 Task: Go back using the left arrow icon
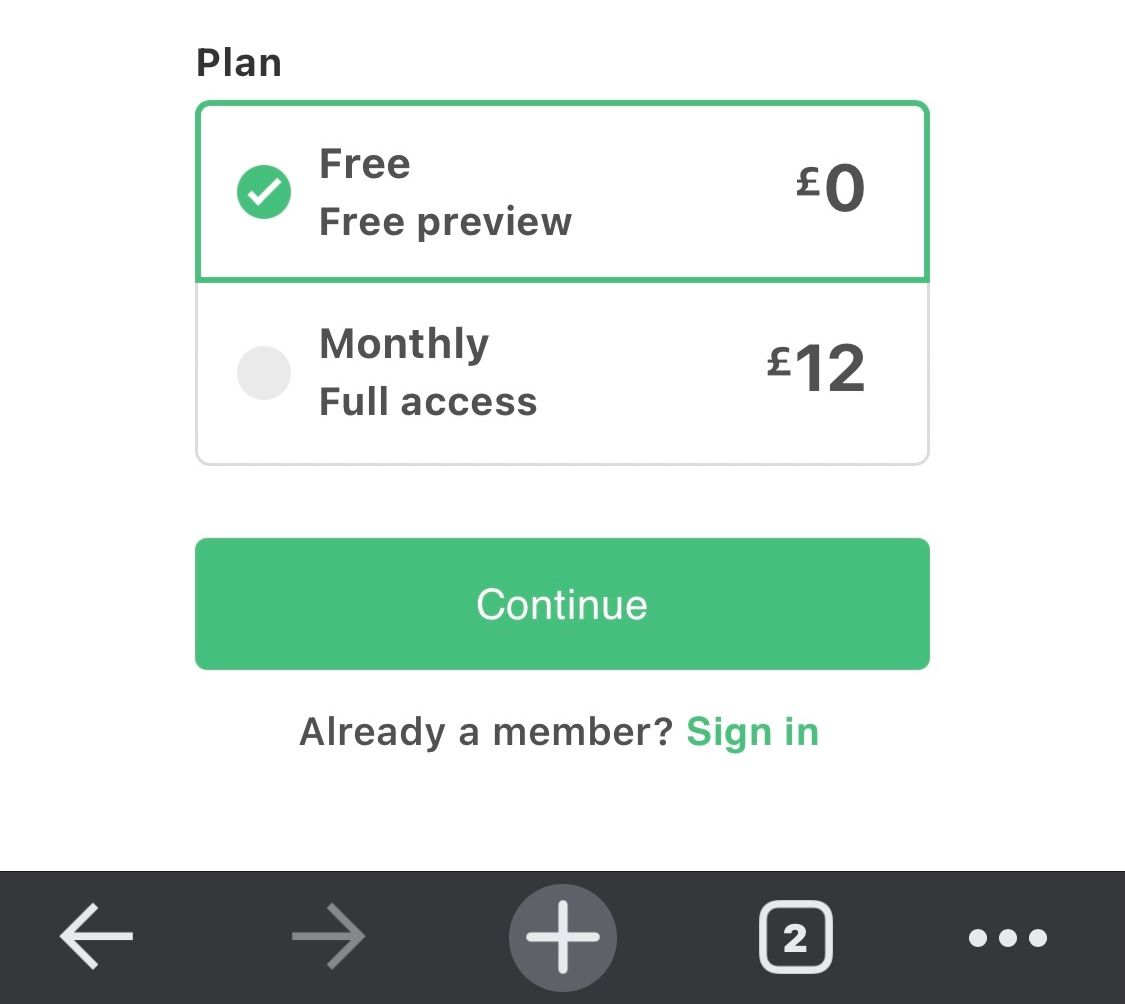pos(96,937)
